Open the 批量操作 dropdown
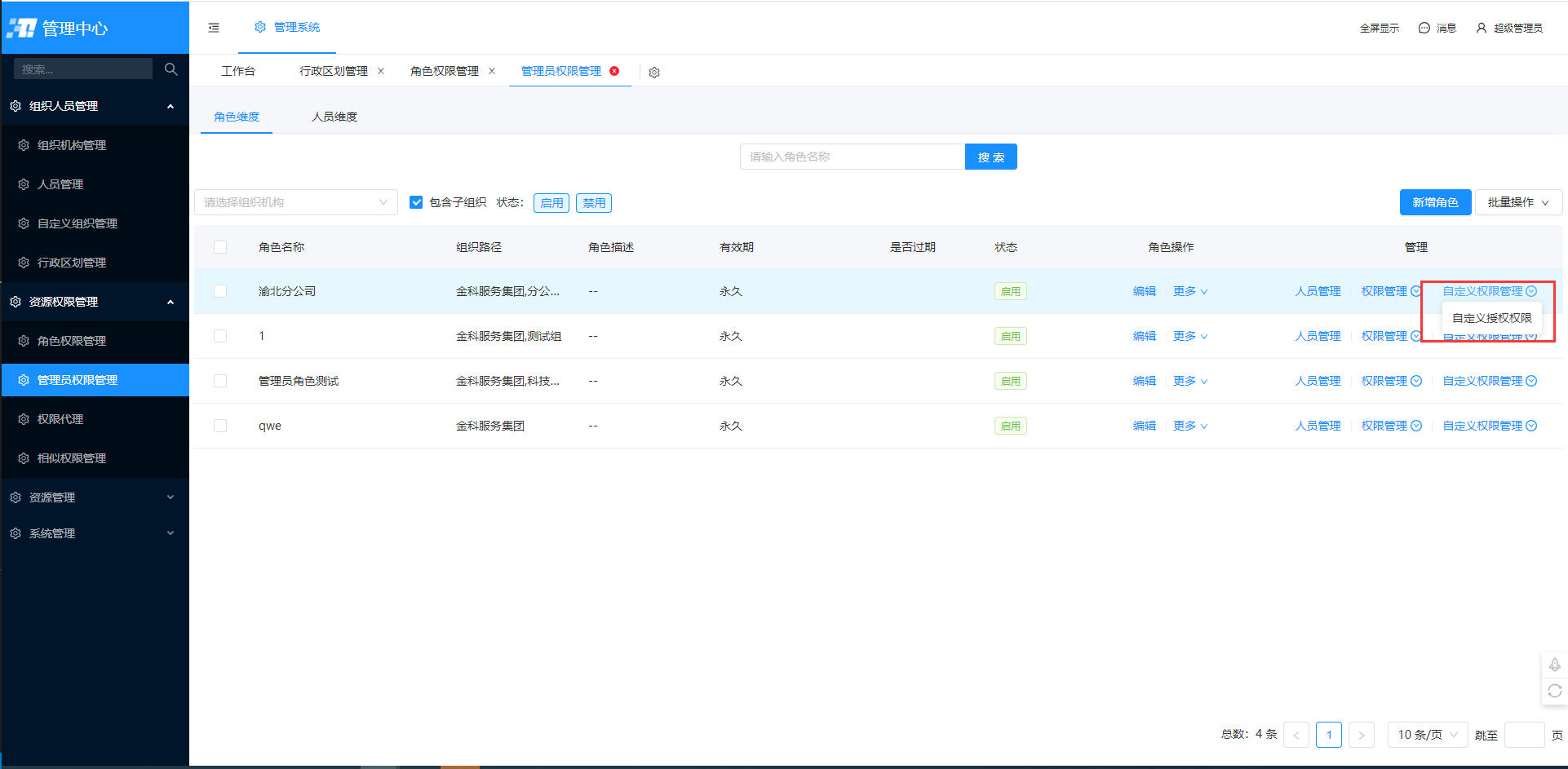 pyautogui.click(x=1519, y=202)
